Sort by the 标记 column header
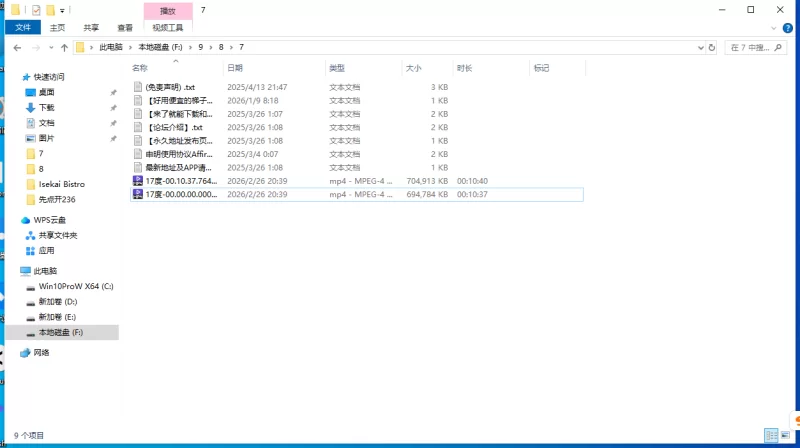 point(541,68)
